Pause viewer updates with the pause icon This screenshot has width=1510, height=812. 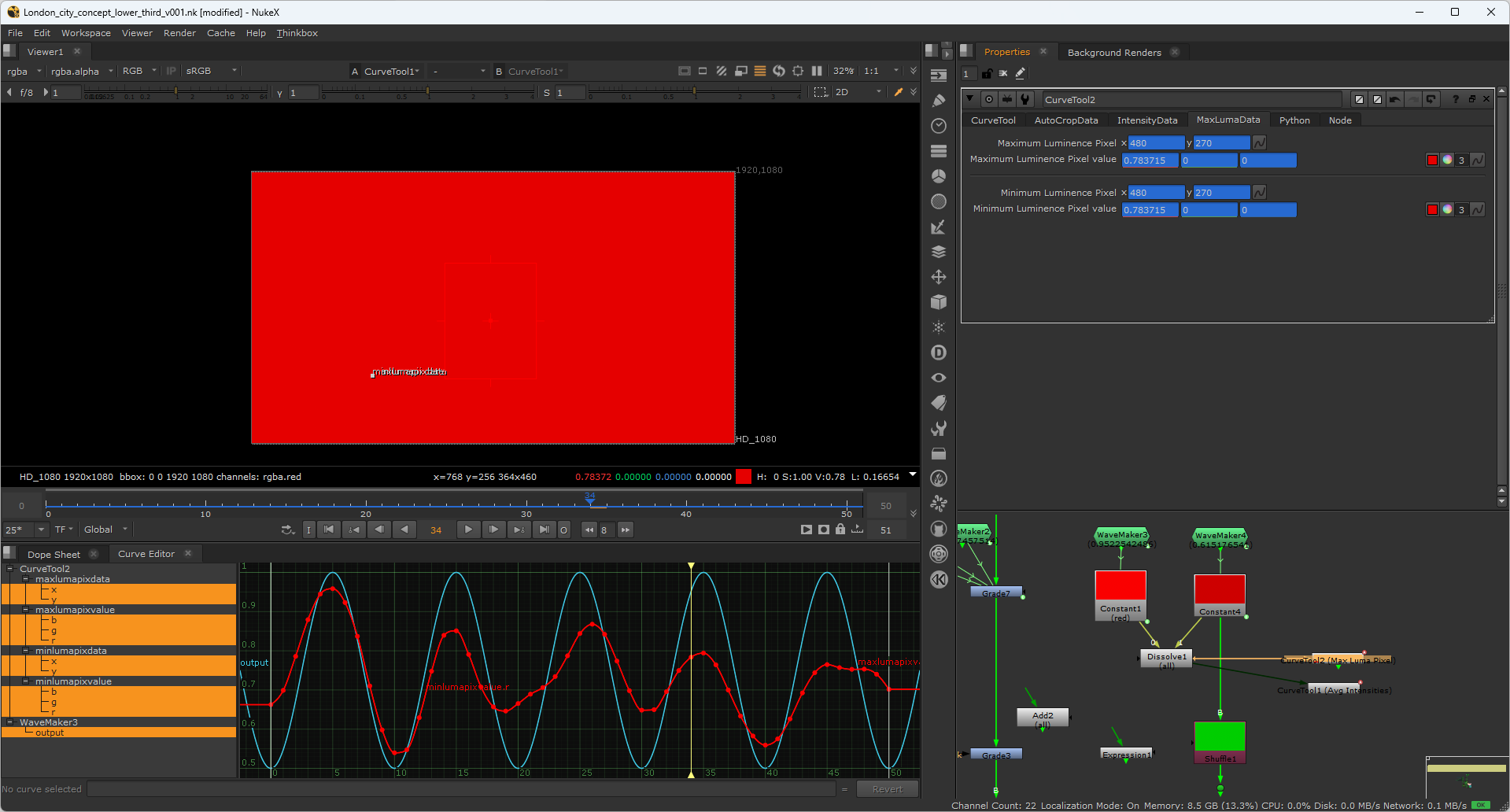pos(817,71)
